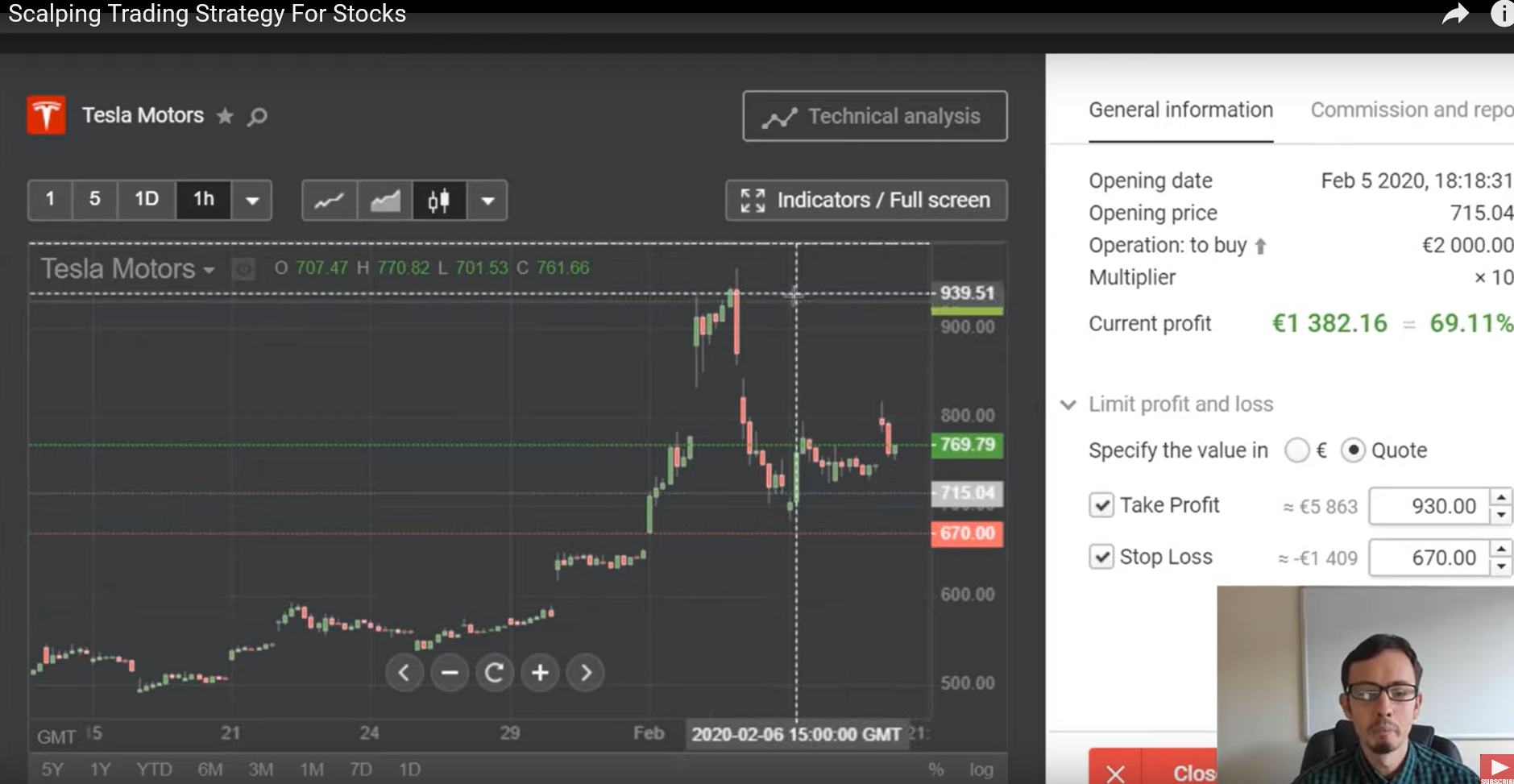
Task: Select the 7D range
Action: click(360, 769)
